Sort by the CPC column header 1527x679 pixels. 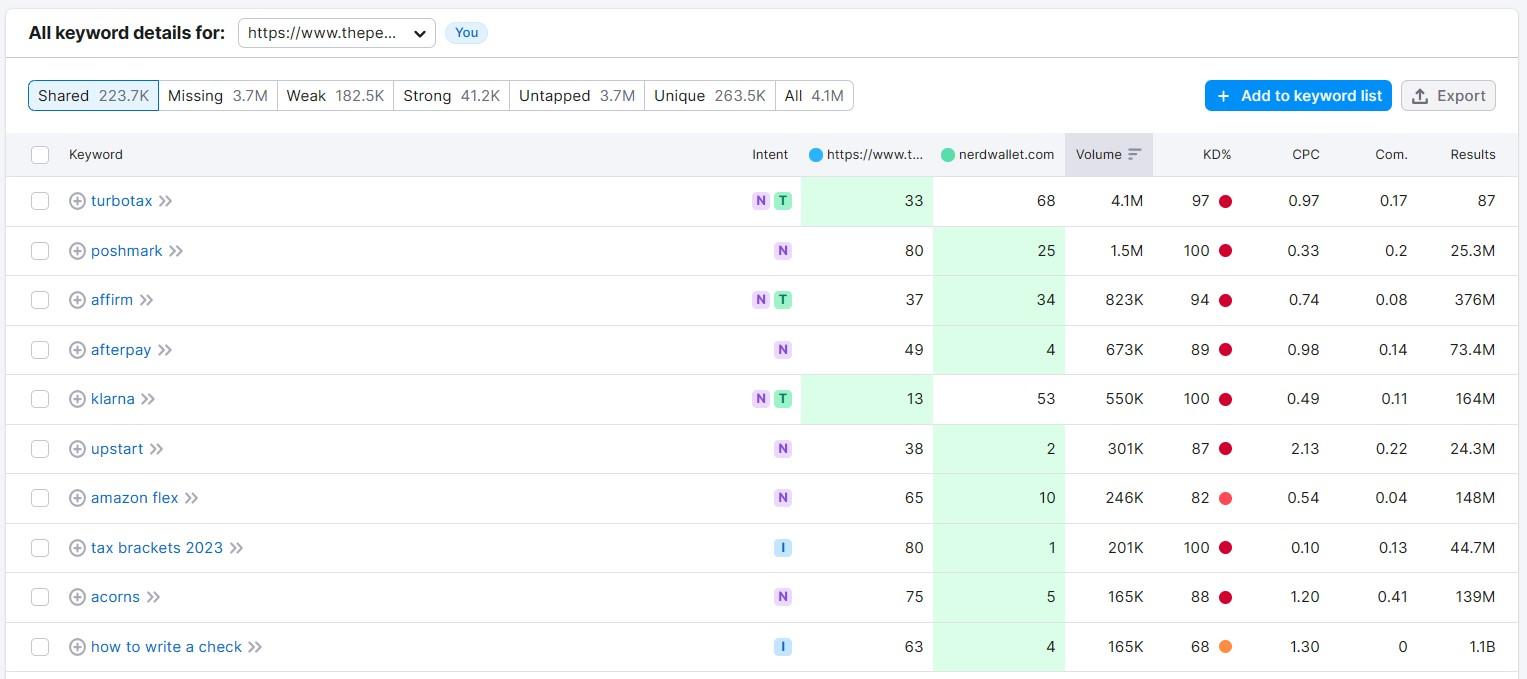tap(1306, 155)
